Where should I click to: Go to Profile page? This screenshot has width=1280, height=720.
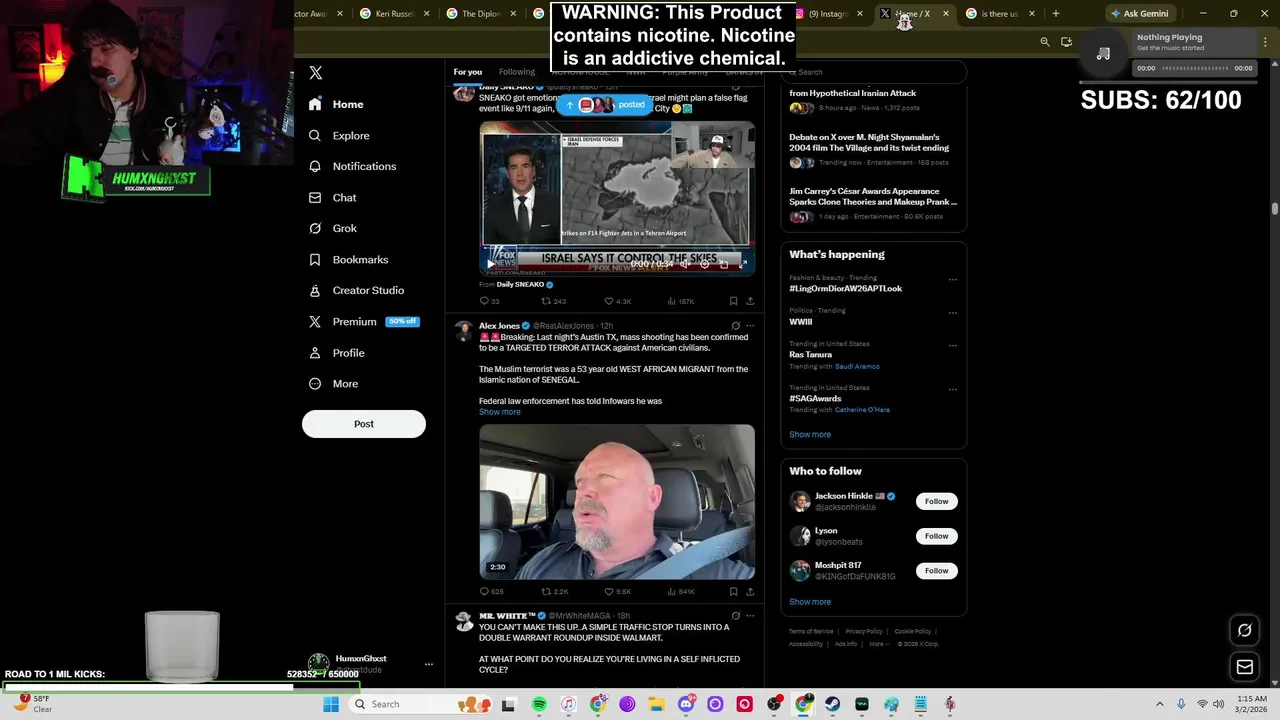tap(336, 352)
